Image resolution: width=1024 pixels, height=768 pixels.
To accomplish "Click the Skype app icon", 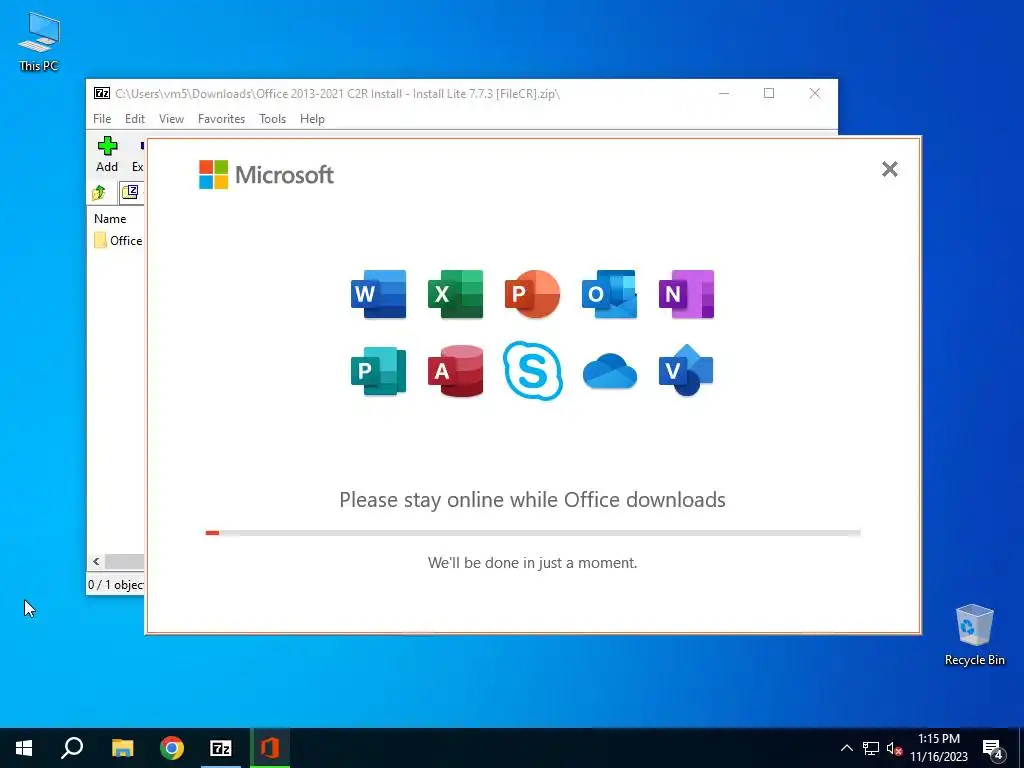I will tap(532, 370).
